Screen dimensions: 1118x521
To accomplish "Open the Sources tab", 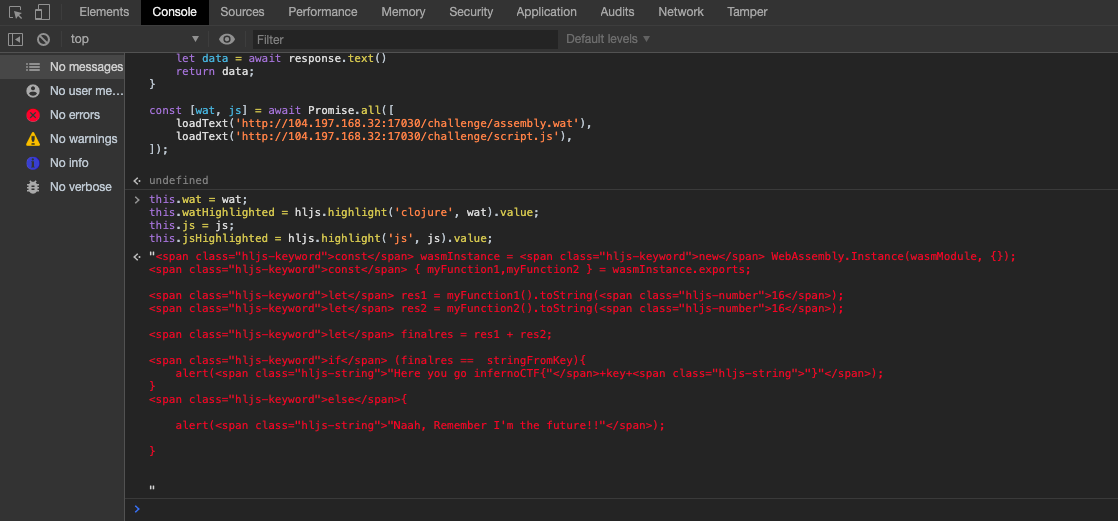I will coord(242,12).
